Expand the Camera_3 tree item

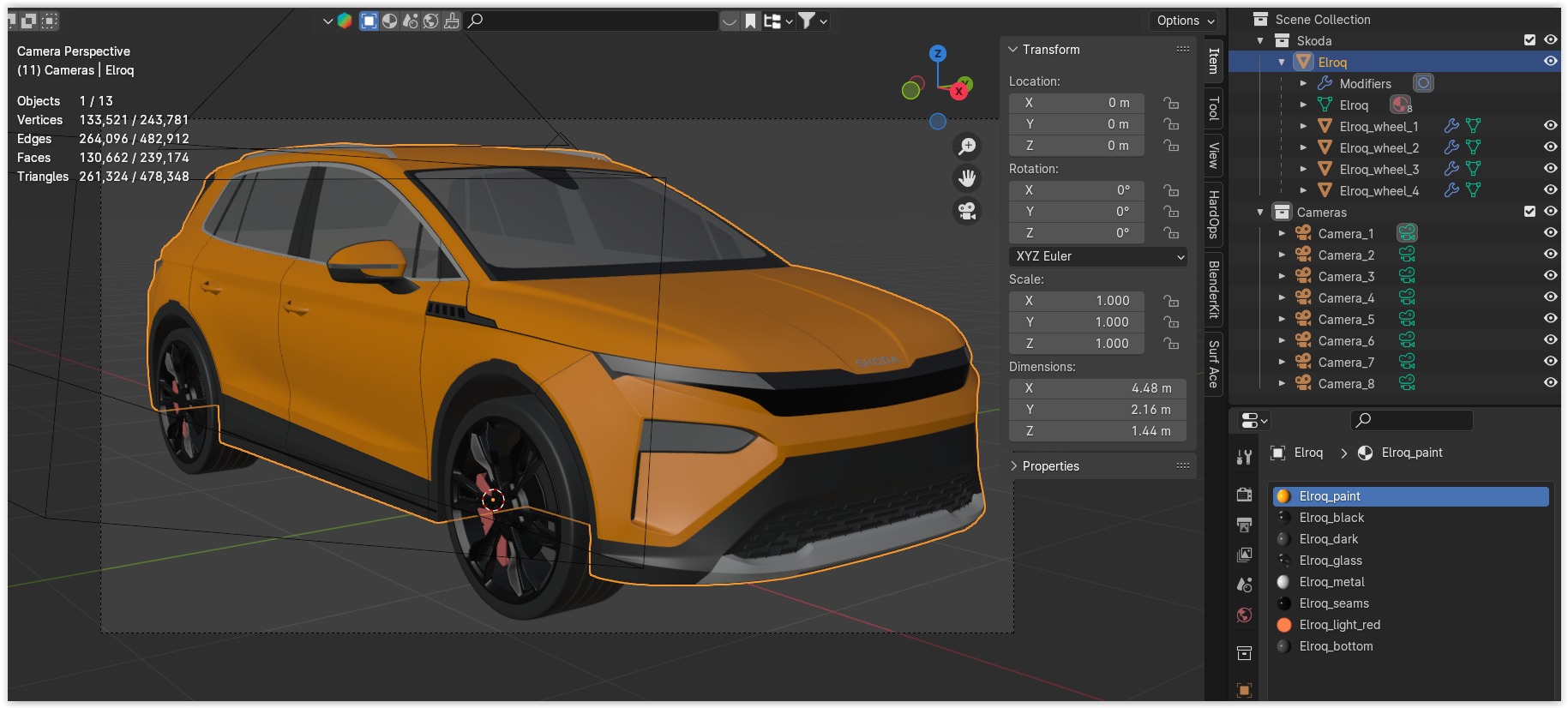click(x=1282, y=276)
